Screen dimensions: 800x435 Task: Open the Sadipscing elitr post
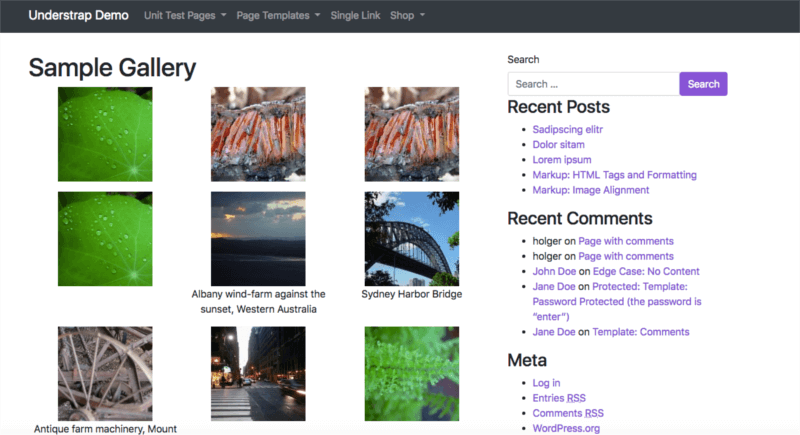tap(567, 130)
